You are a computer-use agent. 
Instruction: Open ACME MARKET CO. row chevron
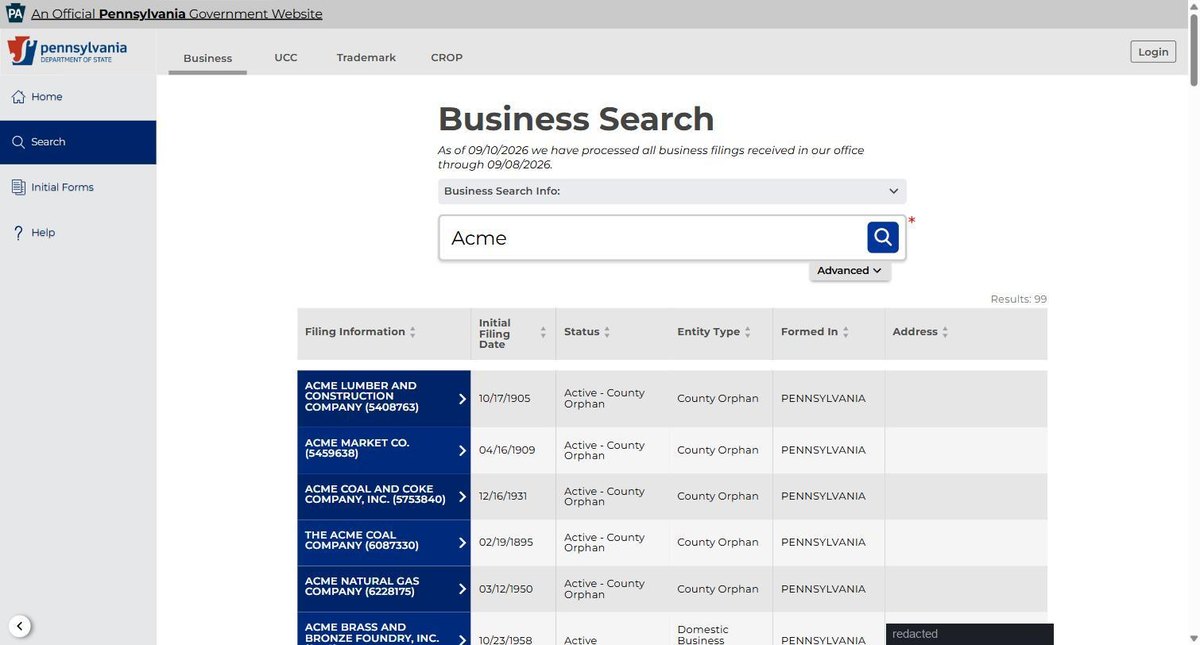[462, 450]
